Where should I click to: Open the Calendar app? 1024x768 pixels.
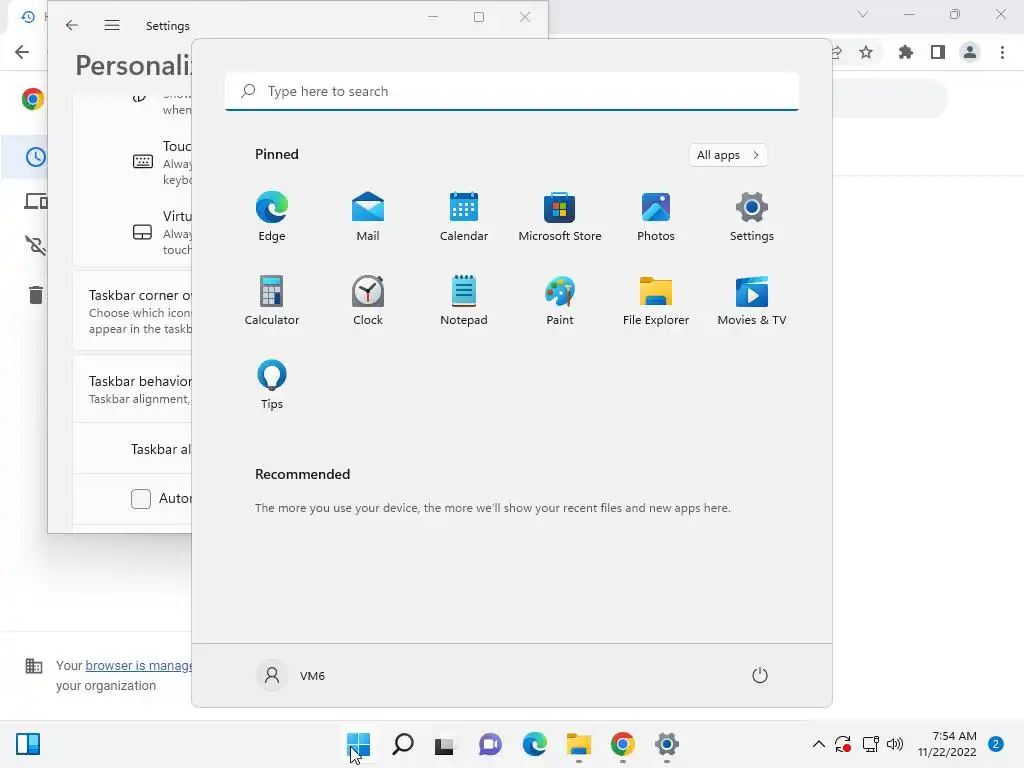464,216
